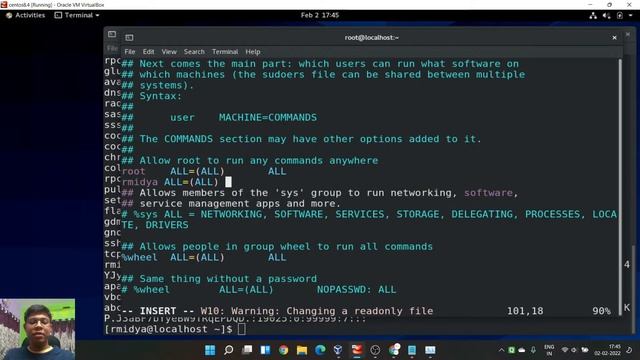
Task: Click the '%wheel ALL=(ALL) ALL' line
Action: (204, 258)
